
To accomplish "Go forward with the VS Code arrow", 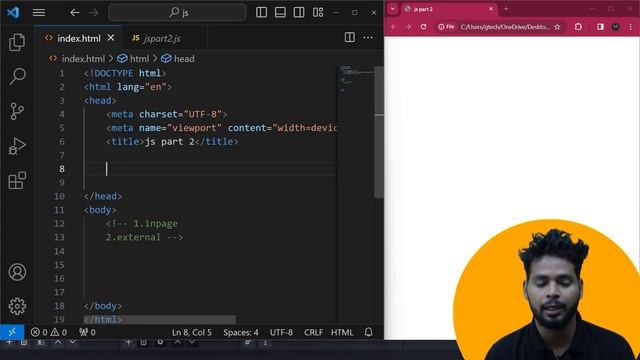I will [x=93, y=13].
